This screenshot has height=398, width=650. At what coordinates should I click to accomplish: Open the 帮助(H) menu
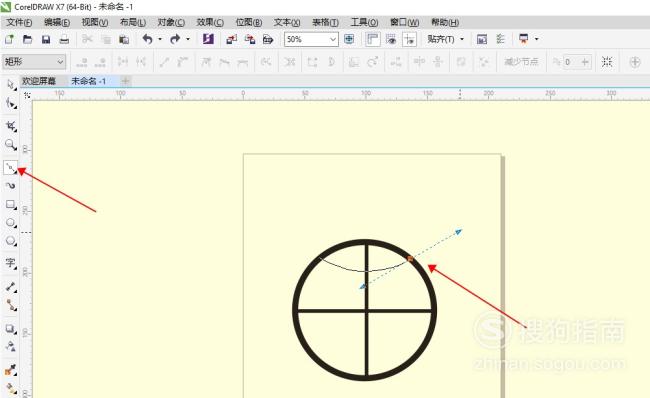(x=445, y=22)
